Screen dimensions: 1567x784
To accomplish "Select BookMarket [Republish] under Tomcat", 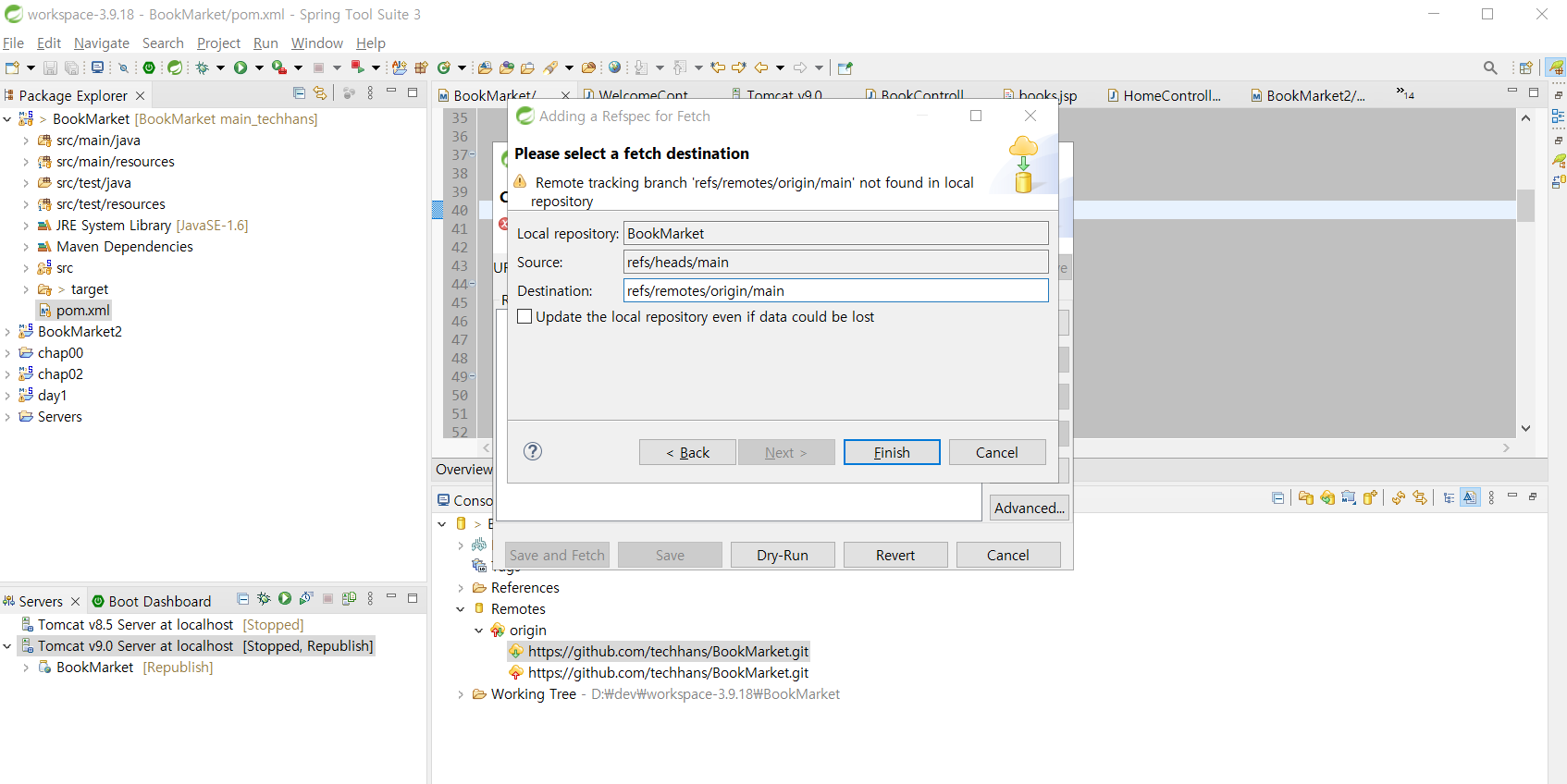I will click(x=125, y=668).
